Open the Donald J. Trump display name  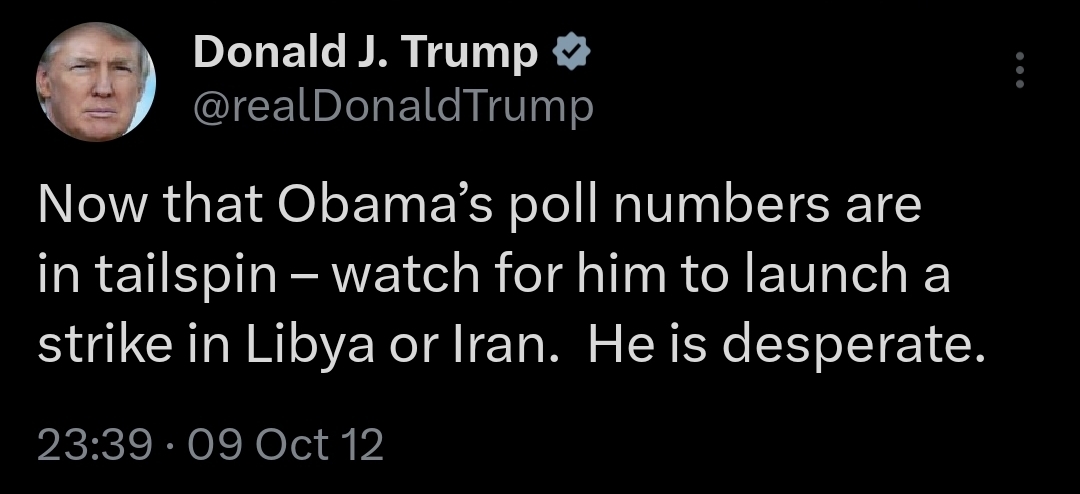coord(365,53)
